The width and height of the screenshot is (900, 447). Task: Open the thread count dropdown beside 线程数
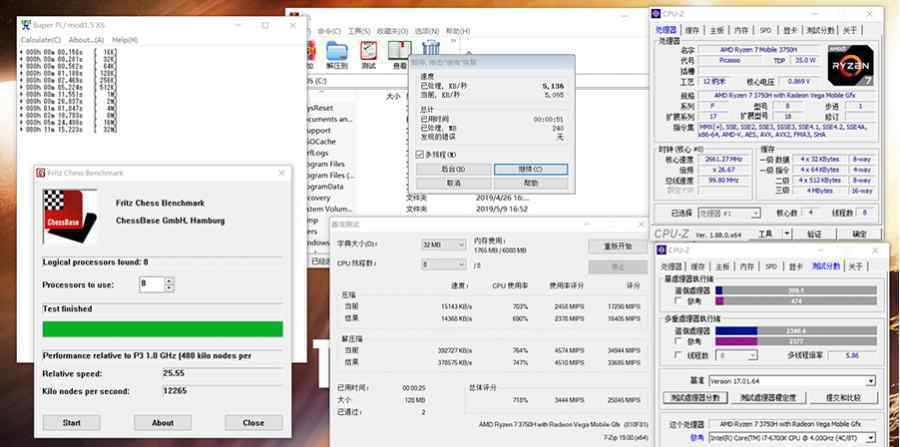click(734, 356)
